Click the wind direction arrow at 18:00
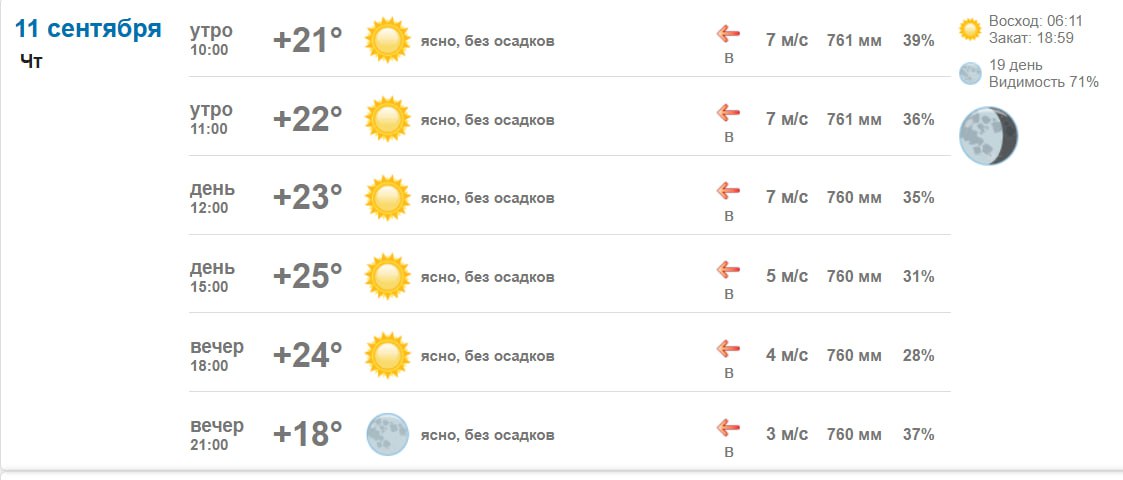The image size is (1123, 480). coord(728,349)
